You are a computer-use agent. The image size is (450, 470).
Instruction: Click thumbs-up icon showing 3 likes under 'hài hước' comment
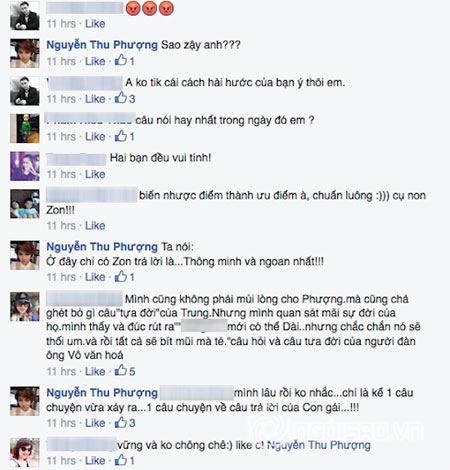click(121, 98)
